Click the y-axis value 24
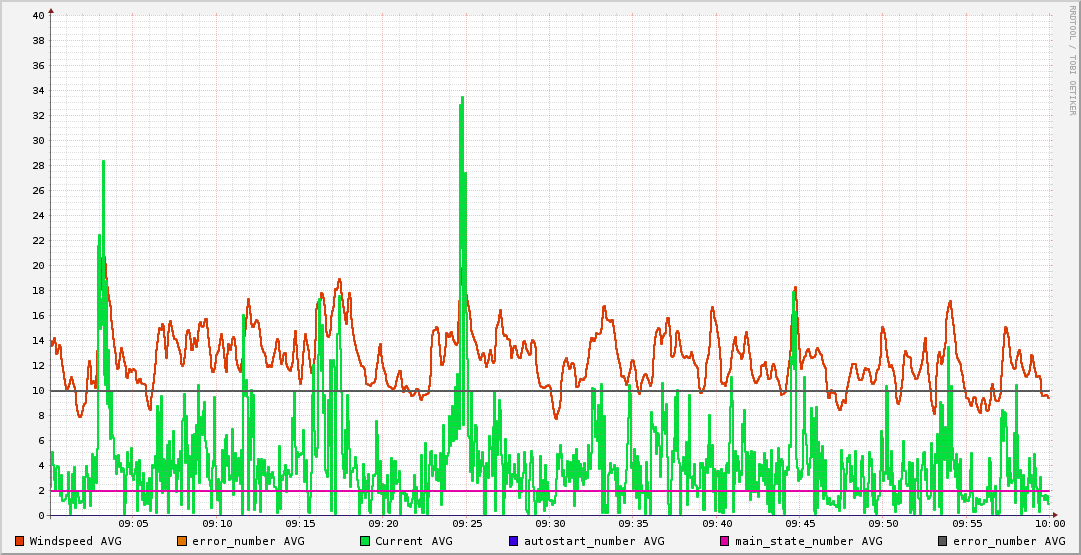The width and height of the screenshot is (1081, 555). [x=39, y=216]
